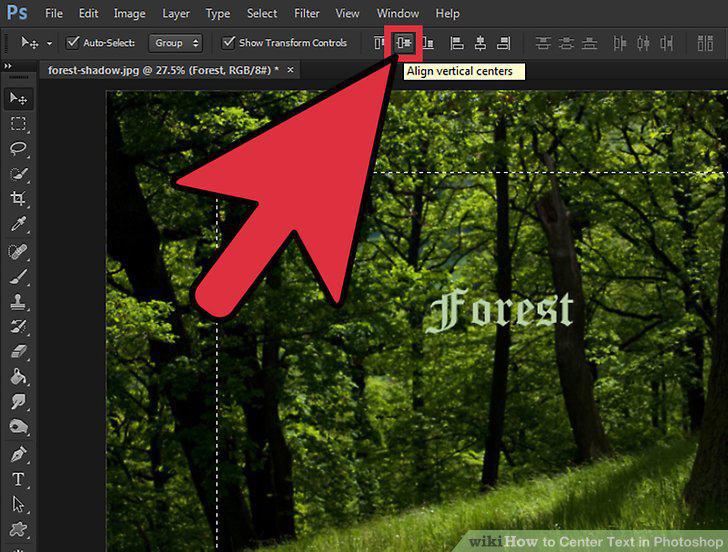Open the Help menu
728x552 pixels.
coord(448,13)
